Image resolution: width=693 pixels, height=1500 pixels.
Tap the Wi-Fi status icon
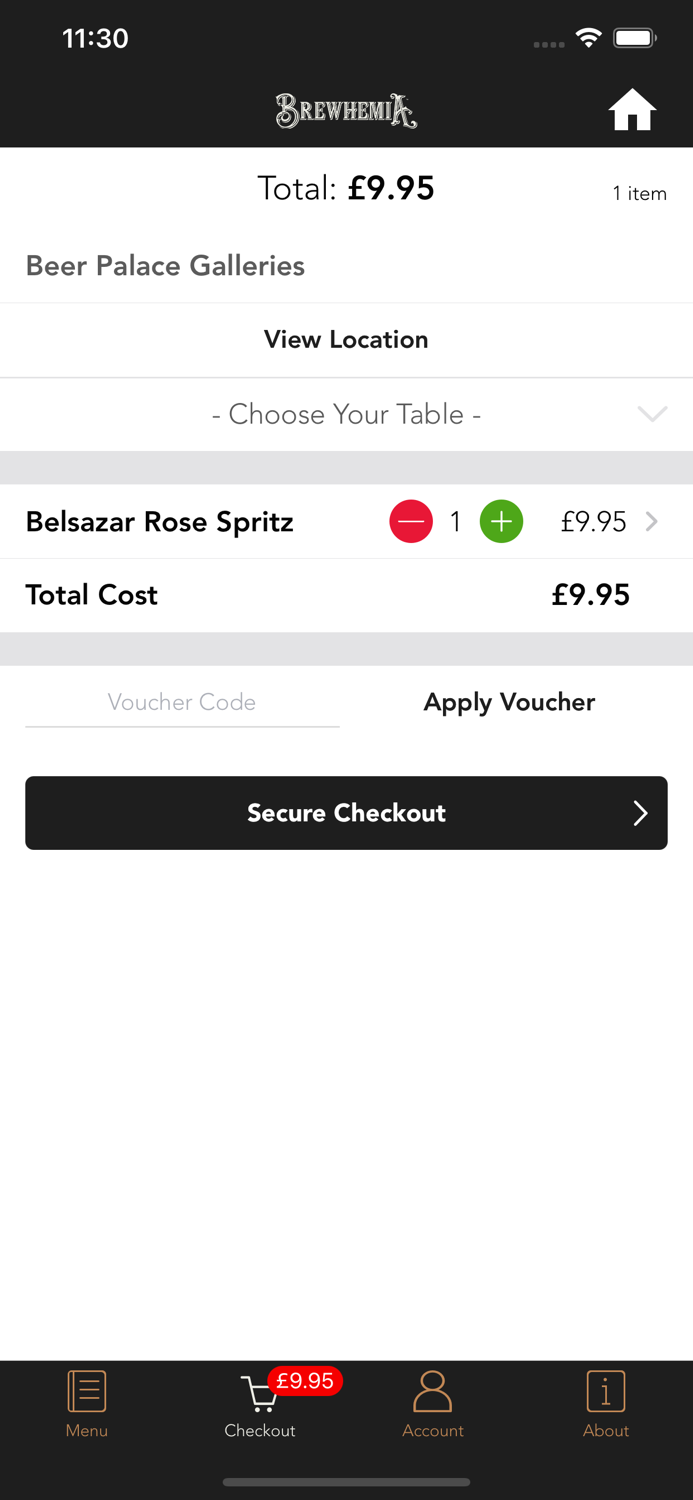[589, 38]
